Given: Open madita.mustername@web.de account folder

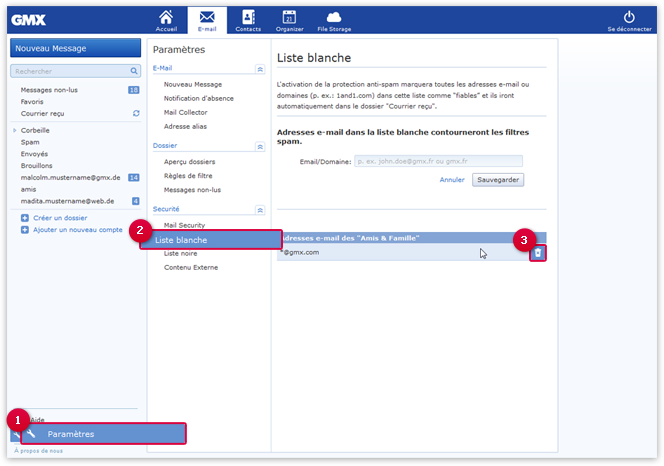Looking at the screenshot, I should (67, 201).
